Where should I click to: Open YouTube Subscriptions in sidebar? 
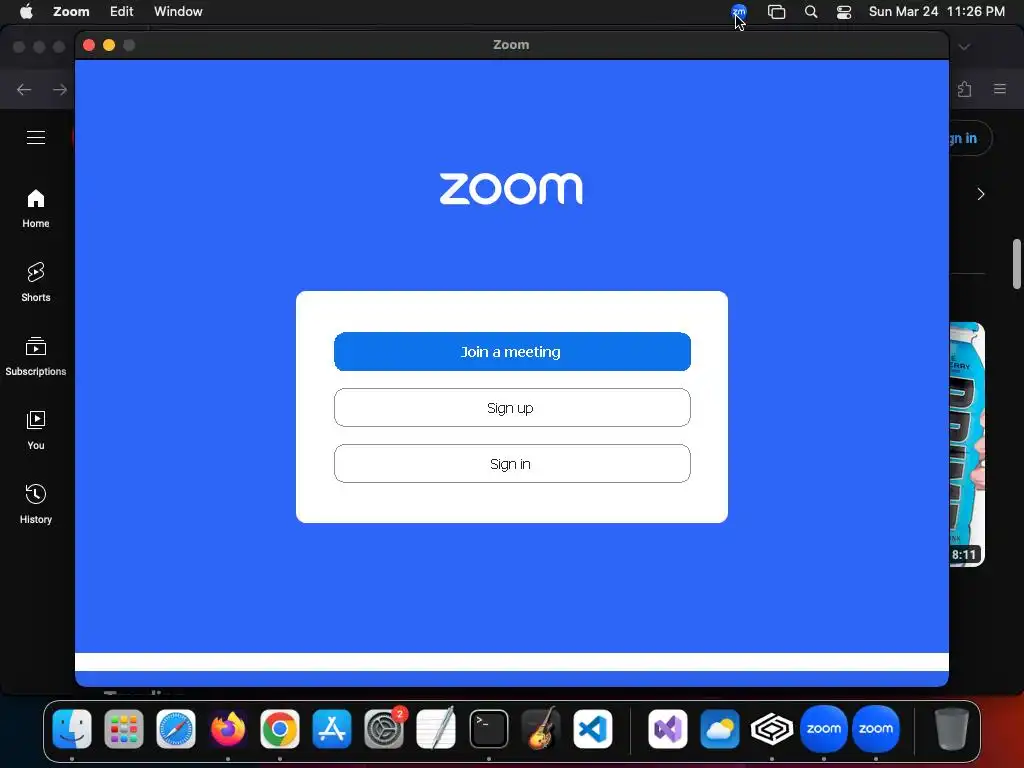36,357
